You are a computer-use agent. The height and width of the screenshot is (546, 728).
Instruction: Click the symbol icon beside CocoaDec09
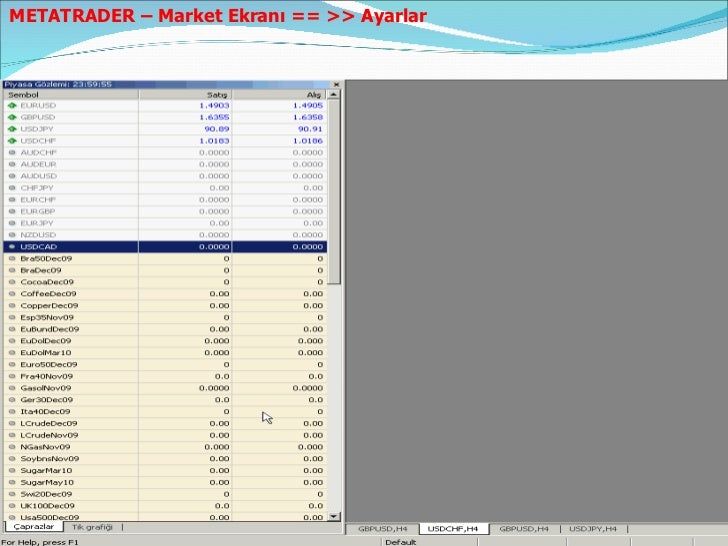click(x=12, y=282)
